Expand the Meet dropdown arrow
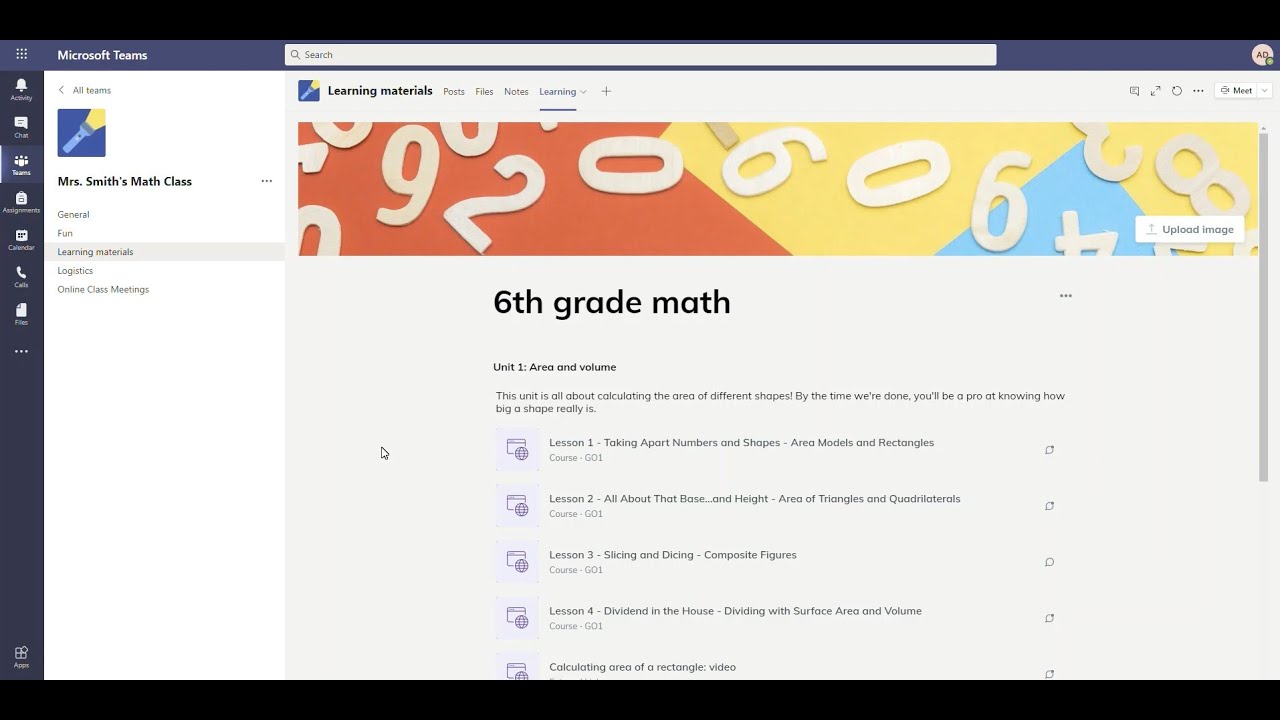The width and height of the screenshot is (1280, 720). (1264, 91)
